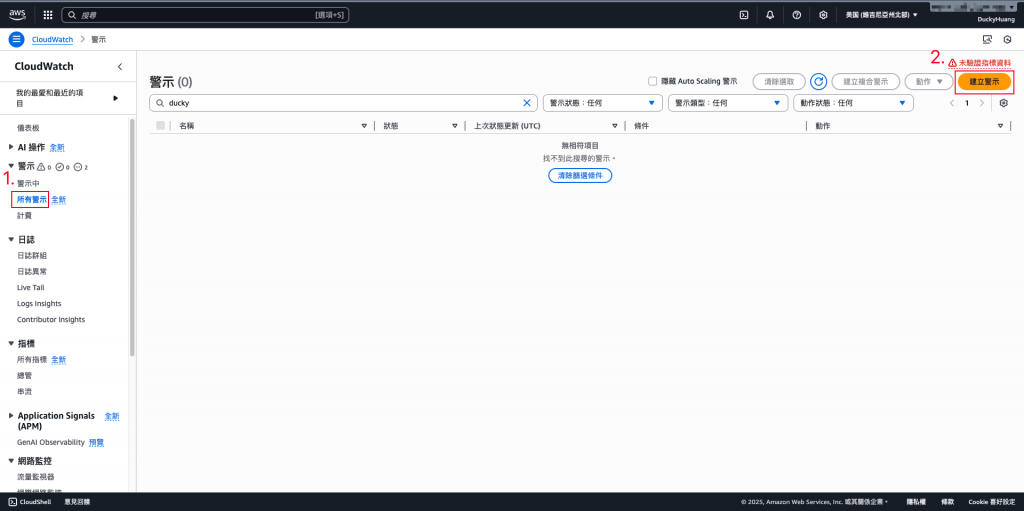
Task: Open Logs Insights in sidebar
Action: pos(39,304)
